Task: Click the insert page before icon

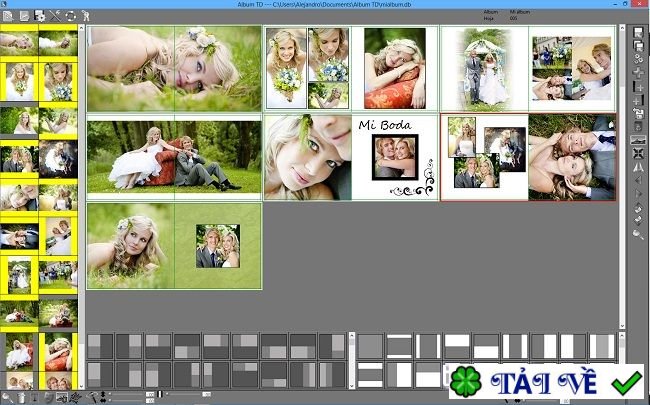Action: 638,87
